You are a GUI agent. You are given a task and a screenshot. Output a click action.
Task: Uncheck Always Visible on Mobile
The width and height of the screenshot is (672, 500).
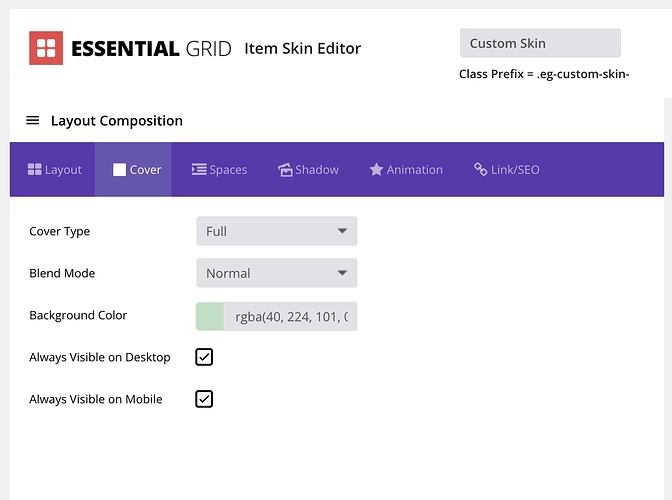pos(204,399)
